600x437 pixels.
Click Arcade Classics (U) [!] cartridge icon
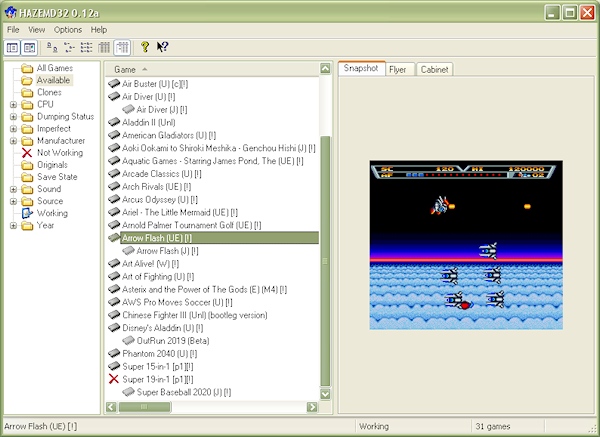(114, 173)
